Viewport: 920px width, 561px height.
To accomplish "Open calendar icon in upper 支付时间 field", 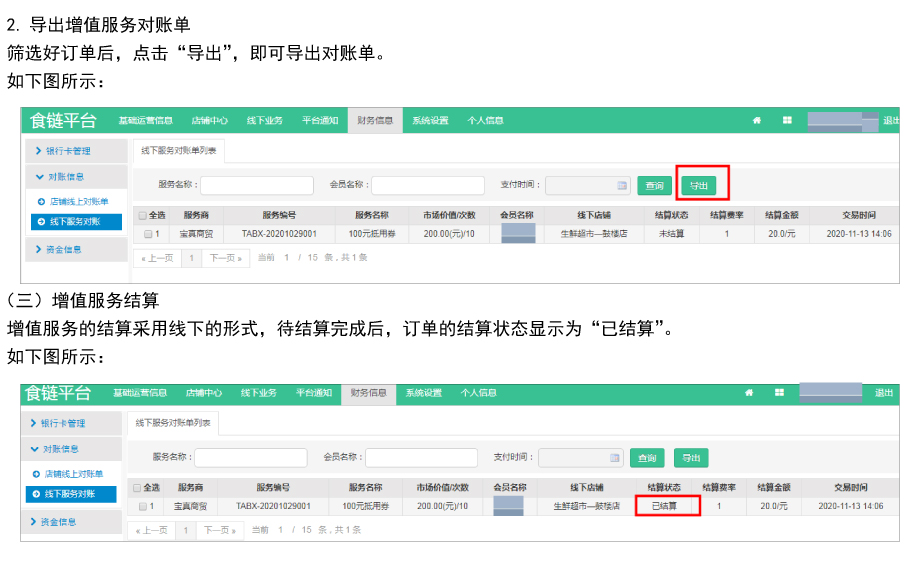I will (621, 185).
